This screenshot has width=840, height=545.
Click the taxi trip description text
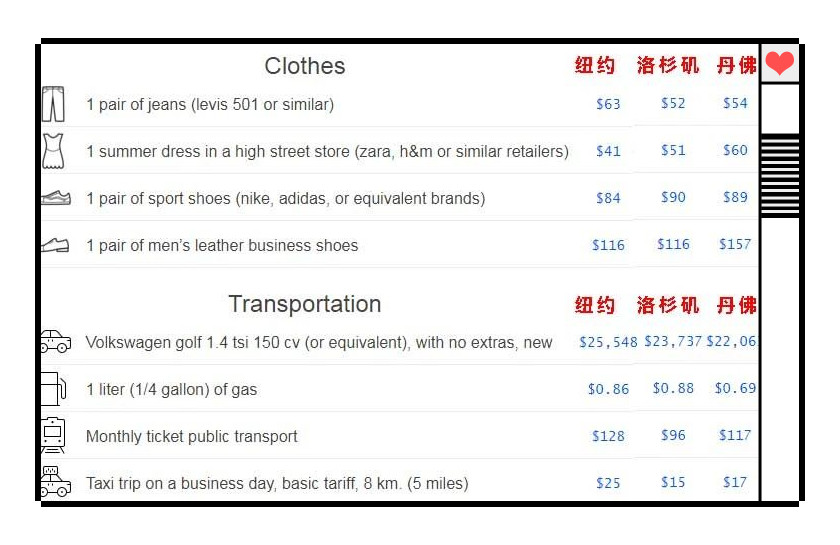coord(277,483)
